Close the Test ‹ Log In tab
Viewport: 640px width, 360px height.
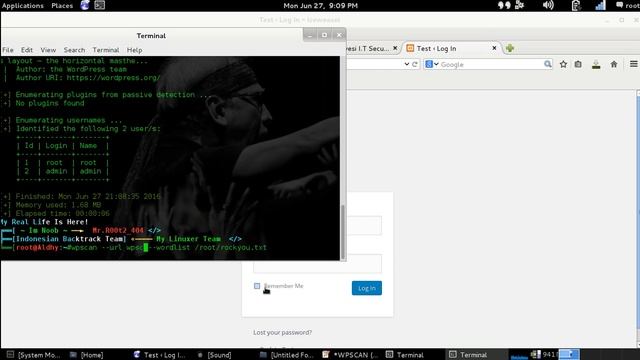[494, 48]
